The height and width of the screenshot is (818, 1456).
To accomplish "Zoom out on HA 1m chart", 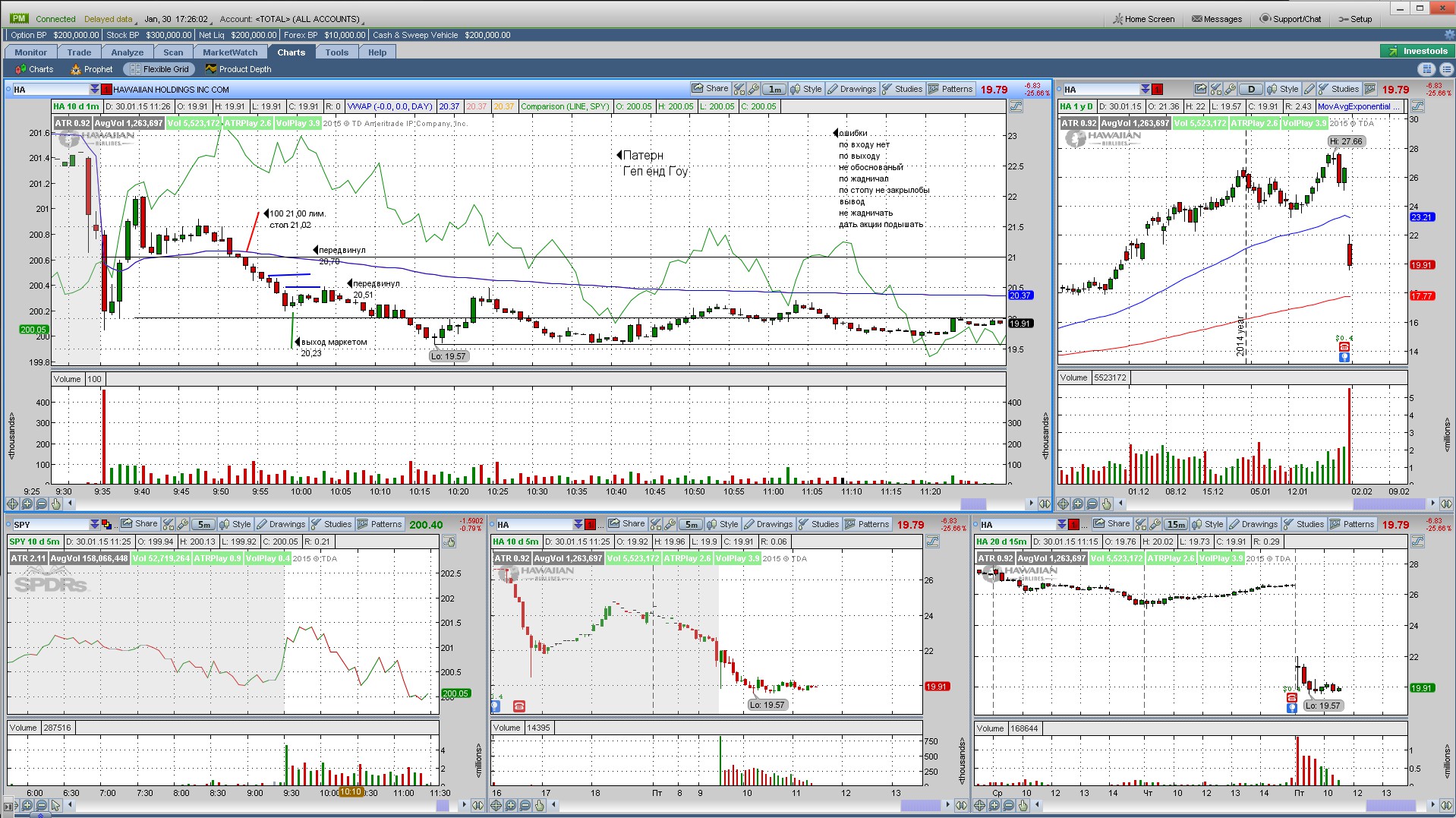I will [x=42, y=504].
